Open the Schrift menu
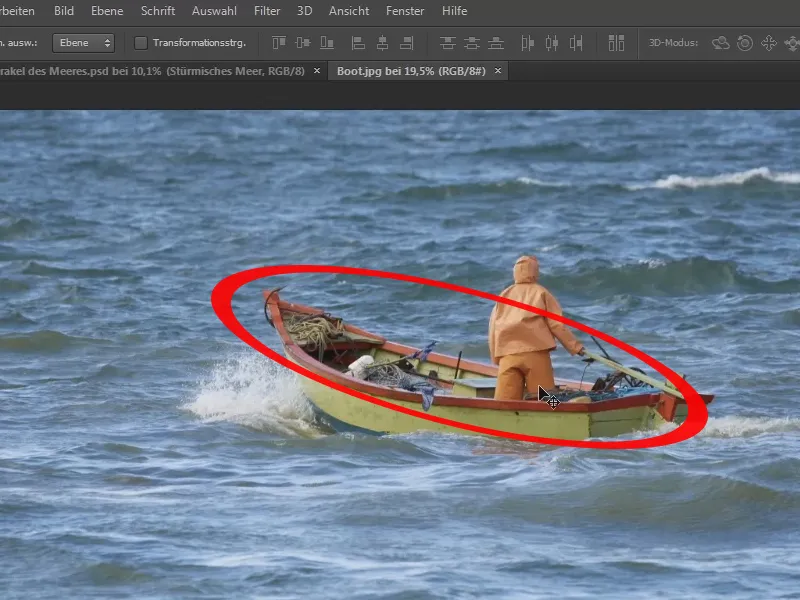Viewport: 800px width, 600px height. coord(158,11)
